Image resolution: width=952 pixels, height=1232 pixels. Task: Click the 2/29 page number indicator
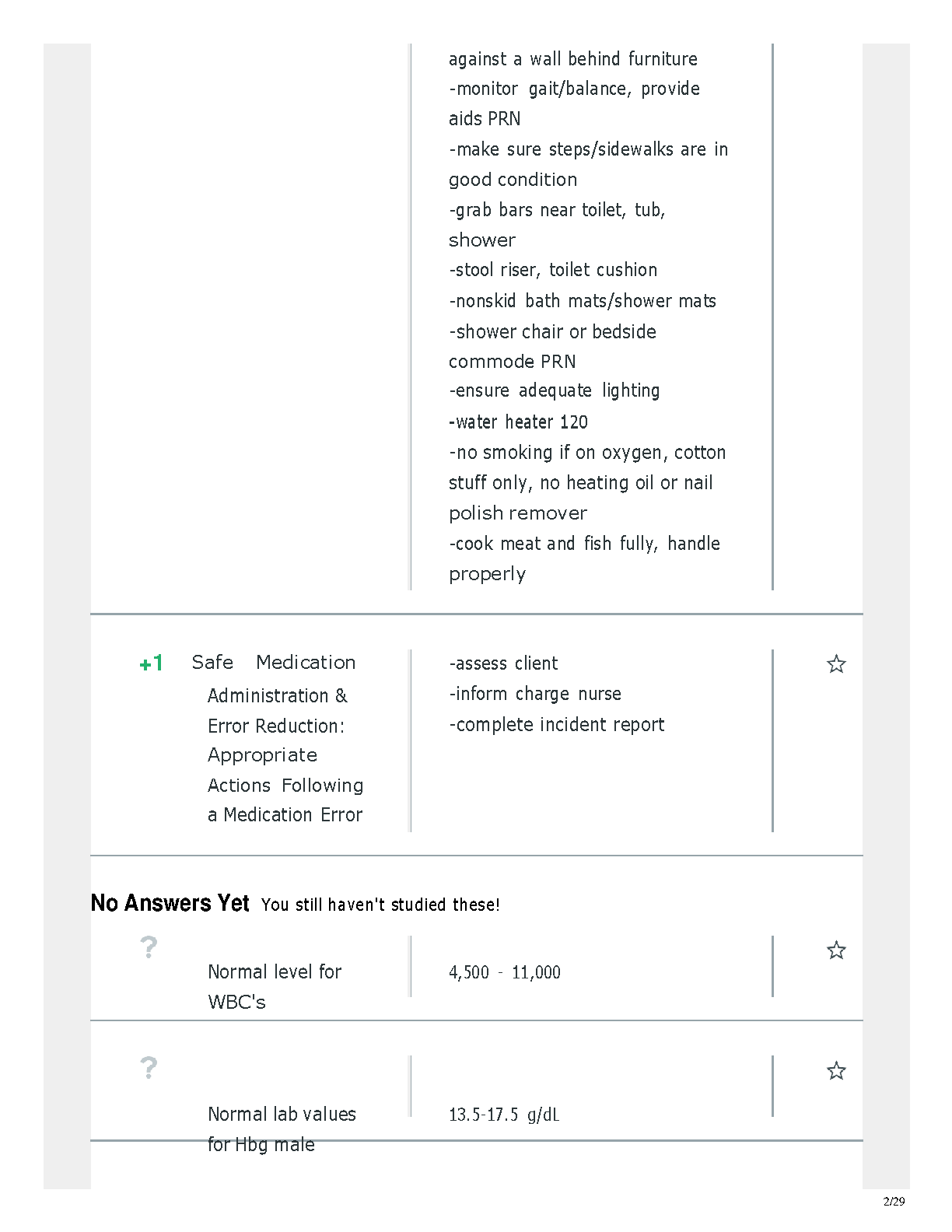point(894,1201)
